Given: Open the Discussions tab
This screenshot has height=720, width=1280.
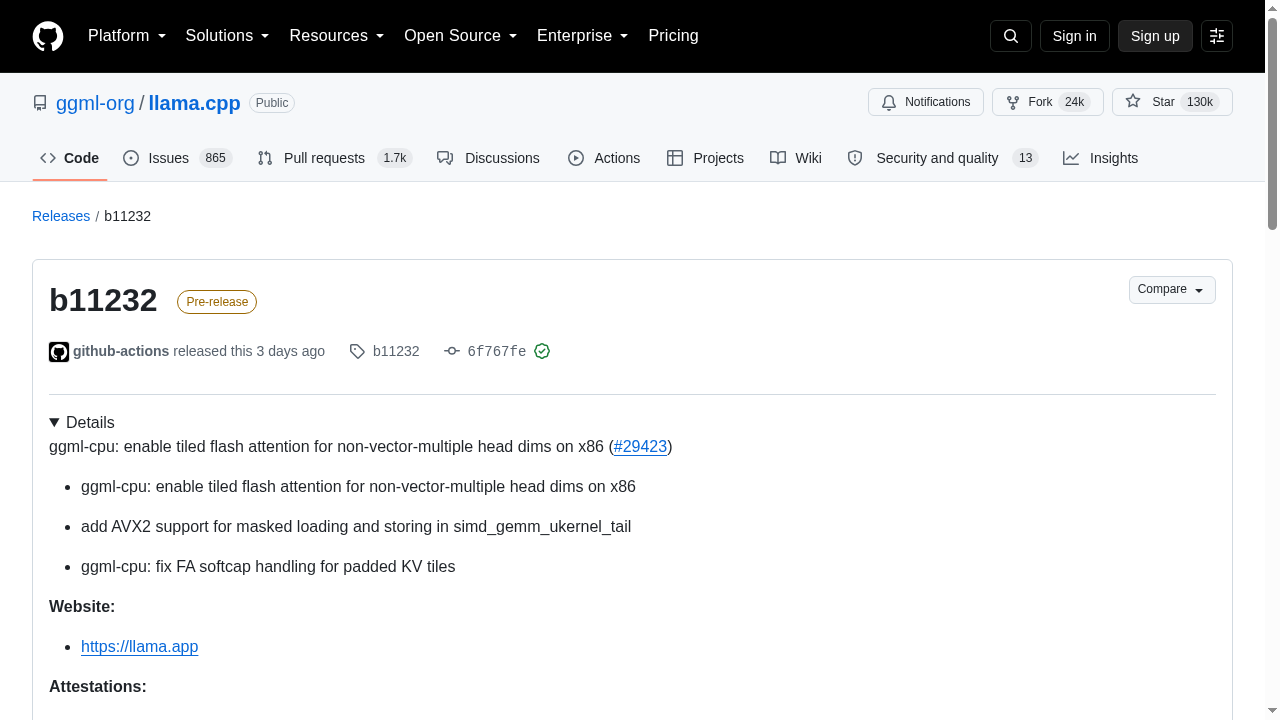Looking at the screenshot, I should 489,158.
